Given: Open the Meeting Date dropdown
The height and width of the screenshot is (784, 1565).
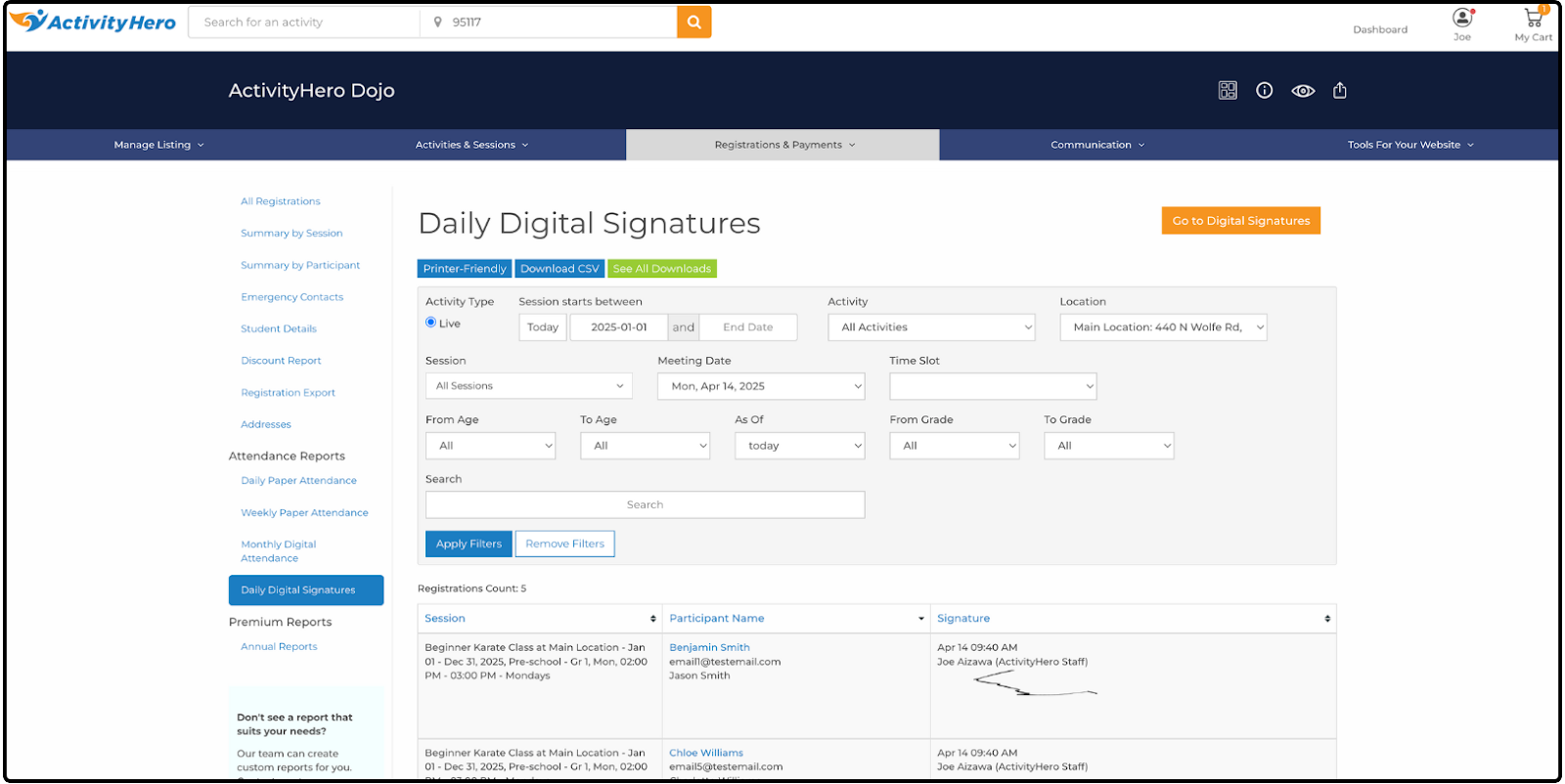Looking at the screenshot, I should (x=761, y=386).
